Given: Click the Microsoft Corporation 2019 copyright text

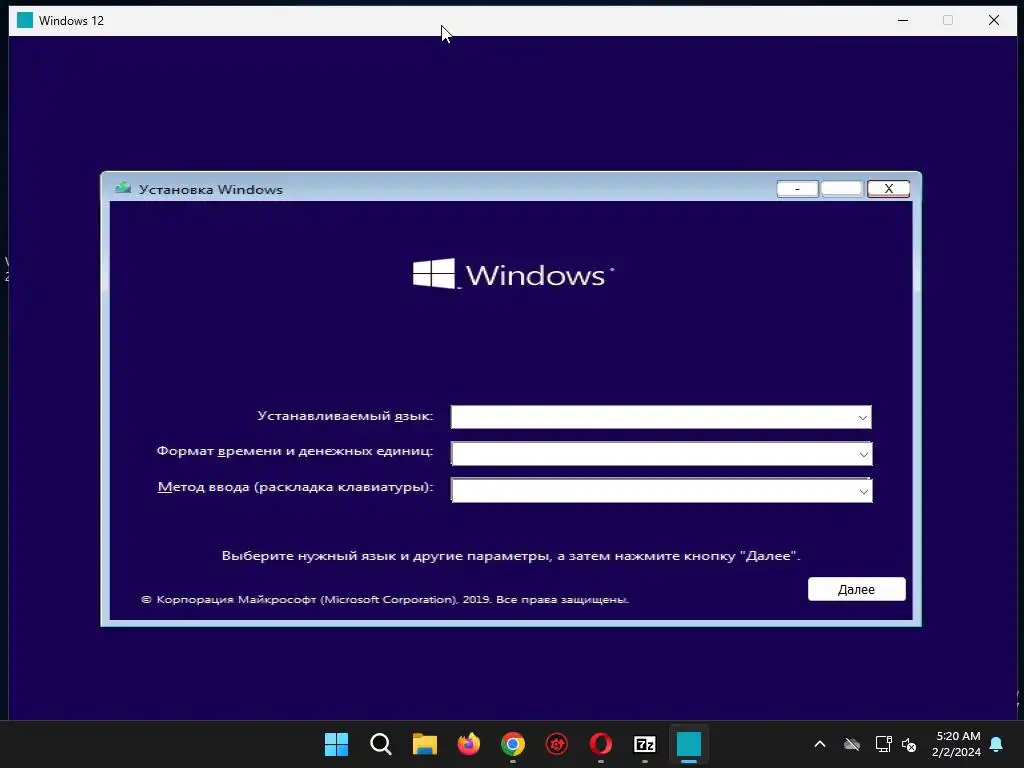Looking at the screenshot, I should click(x=385, y=600).
